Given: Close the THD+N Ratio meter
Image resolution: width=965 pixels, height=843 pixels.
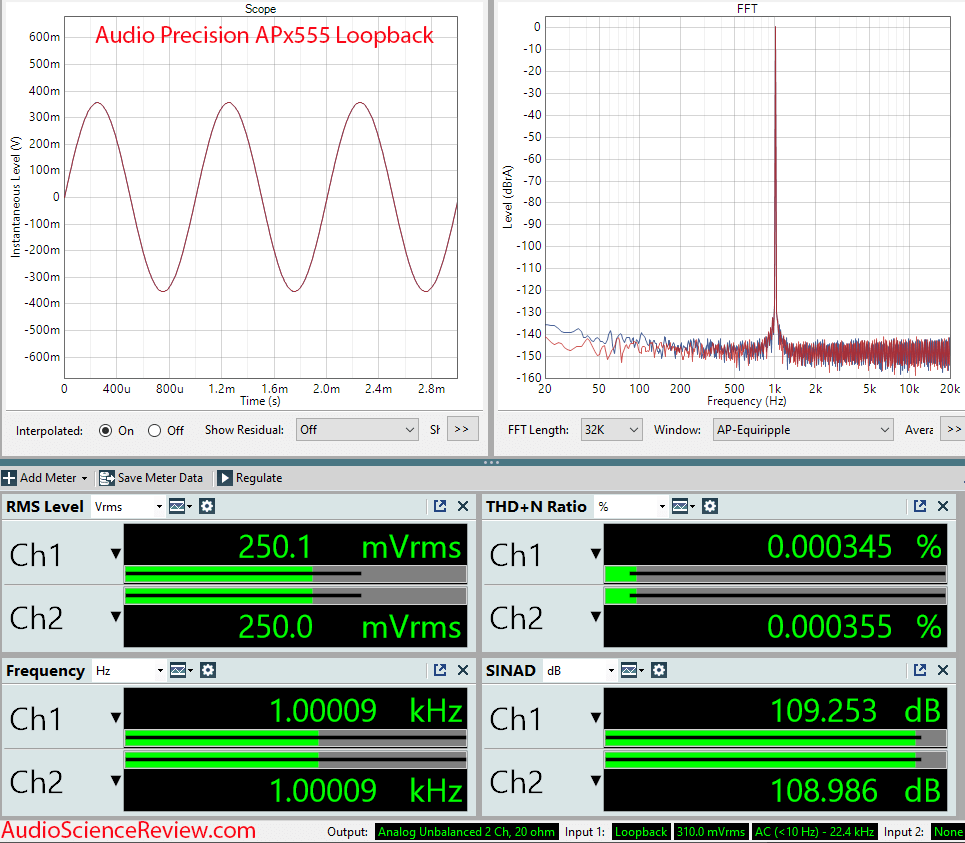Looking at the screenshot, I should pyautogui.click(x=943, y=506).
